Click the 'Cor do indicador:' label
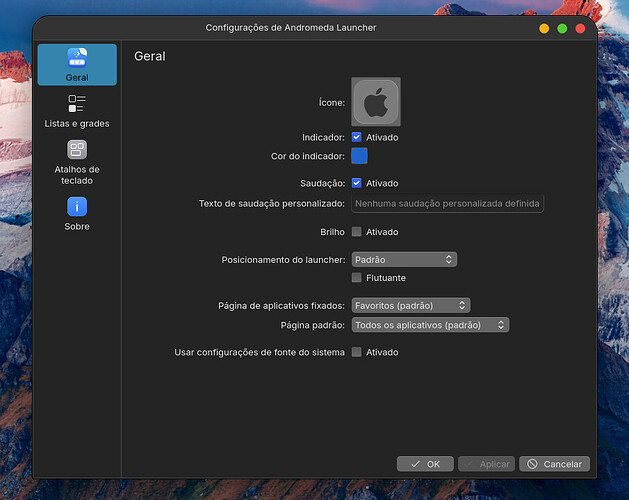The height and width of the screenshot is (500, 629). pyautogui.click(x=308, y=156)
